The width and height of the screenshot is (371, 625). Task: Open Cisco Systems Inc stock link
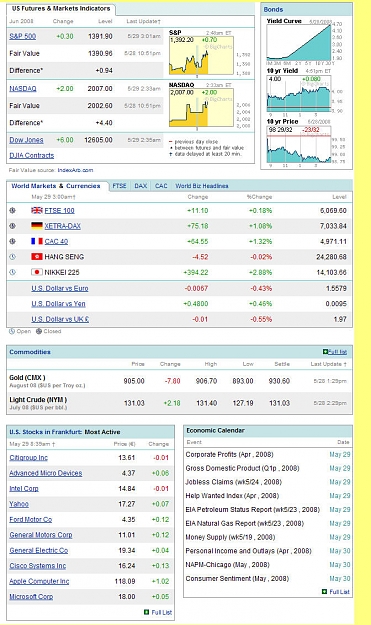point(38,566)
